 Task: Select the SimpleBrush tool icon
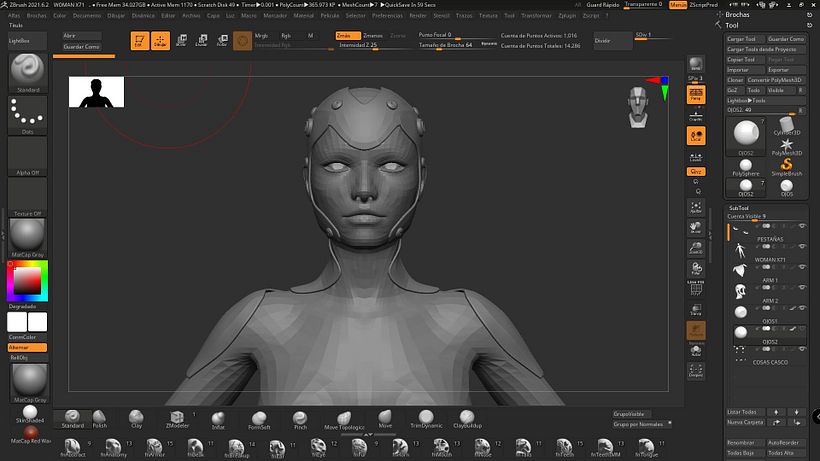coord(786,164)
